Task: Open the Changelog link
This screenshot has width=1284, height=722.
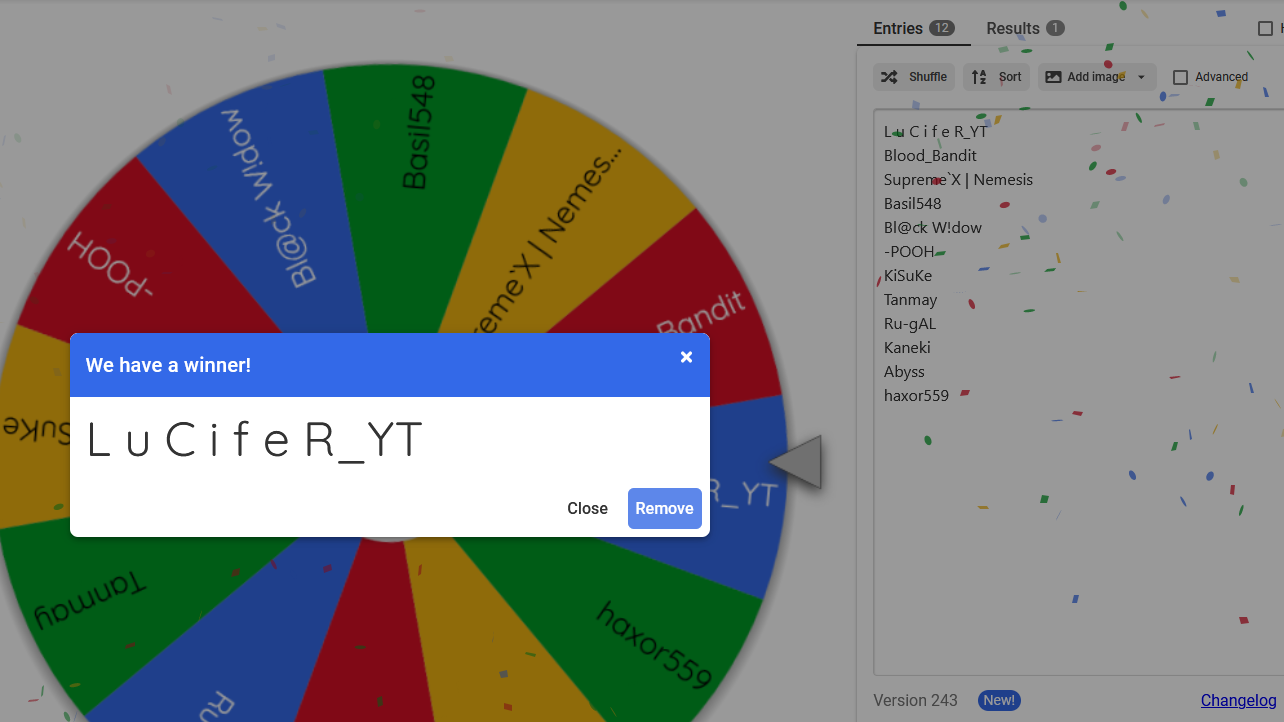Action: point(1238,700)
